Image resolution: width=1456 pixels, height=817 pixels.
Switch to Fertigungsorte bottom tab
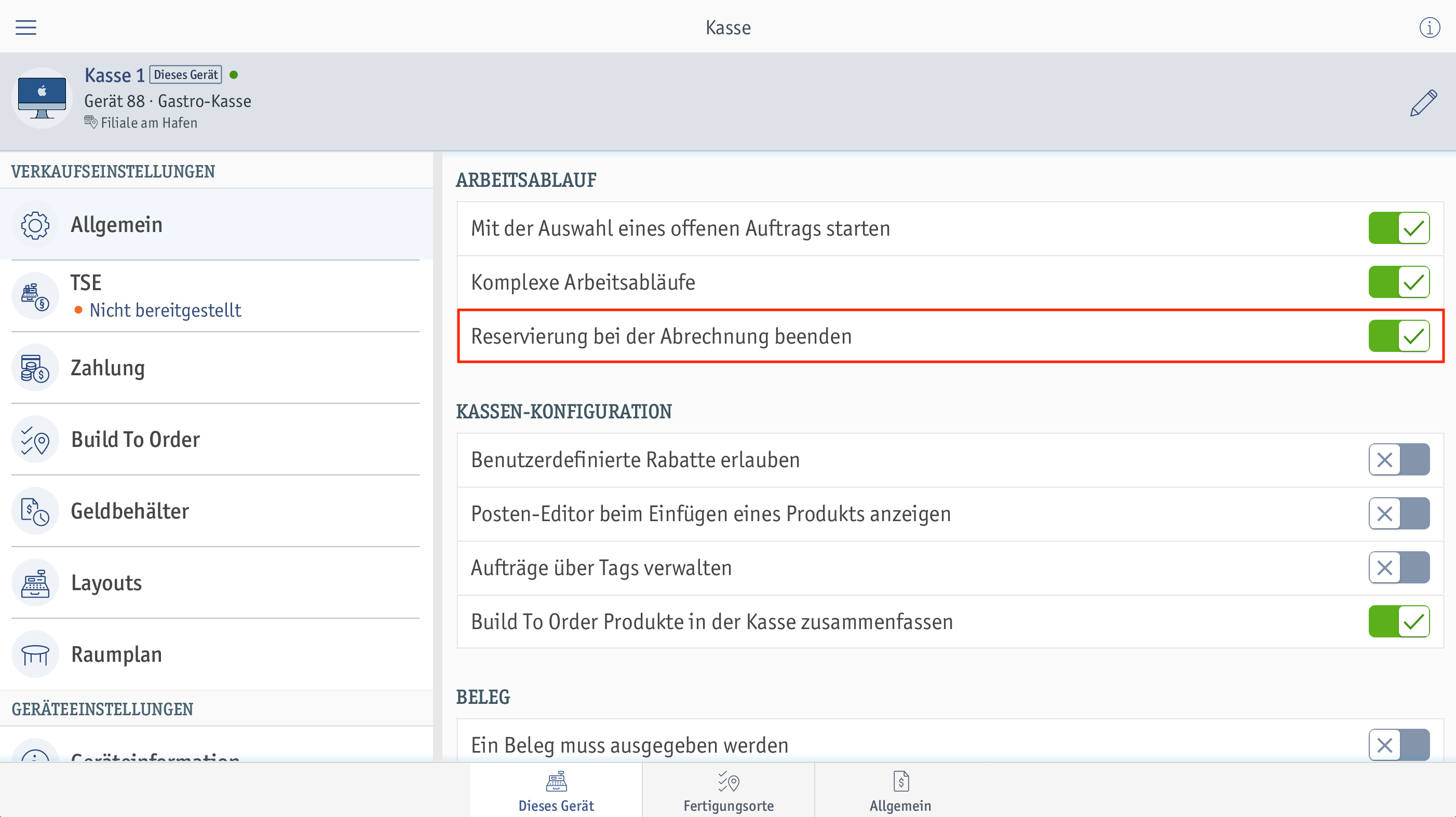pos(729,791)
